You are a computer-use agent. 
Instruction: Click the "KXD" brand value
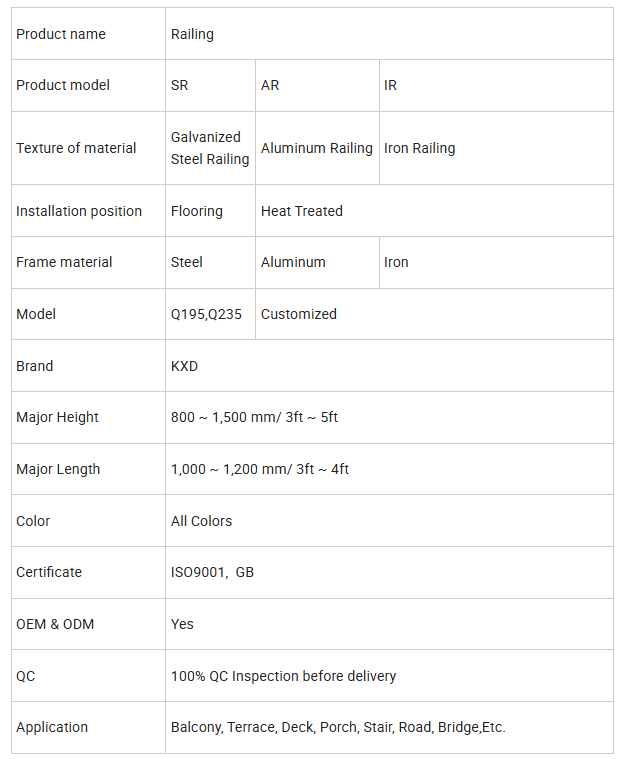coord(185,366)
